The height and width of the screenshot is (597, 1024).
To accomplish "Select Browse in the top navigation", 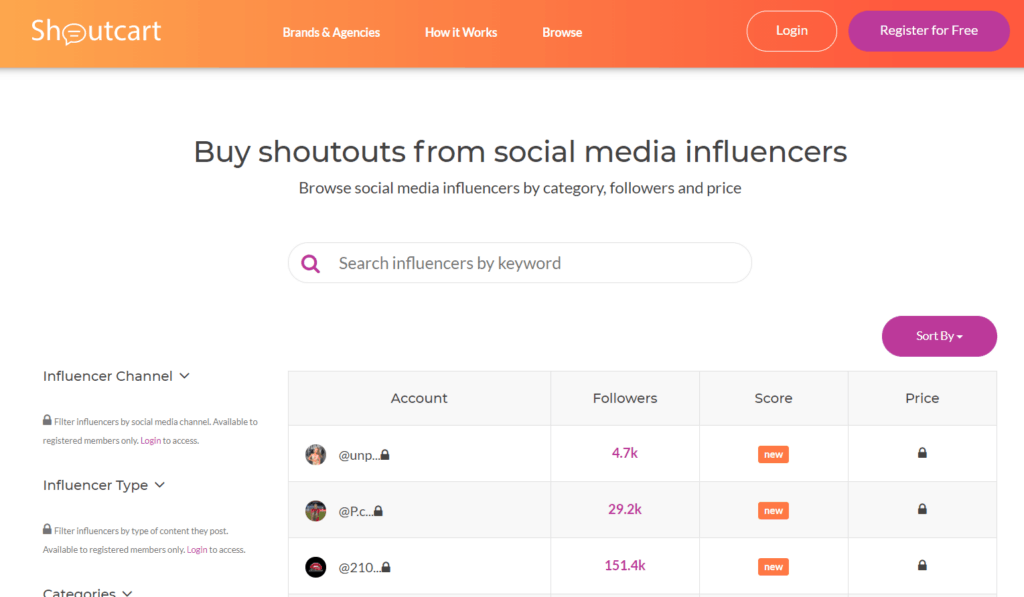I will (x=562, y=32).
